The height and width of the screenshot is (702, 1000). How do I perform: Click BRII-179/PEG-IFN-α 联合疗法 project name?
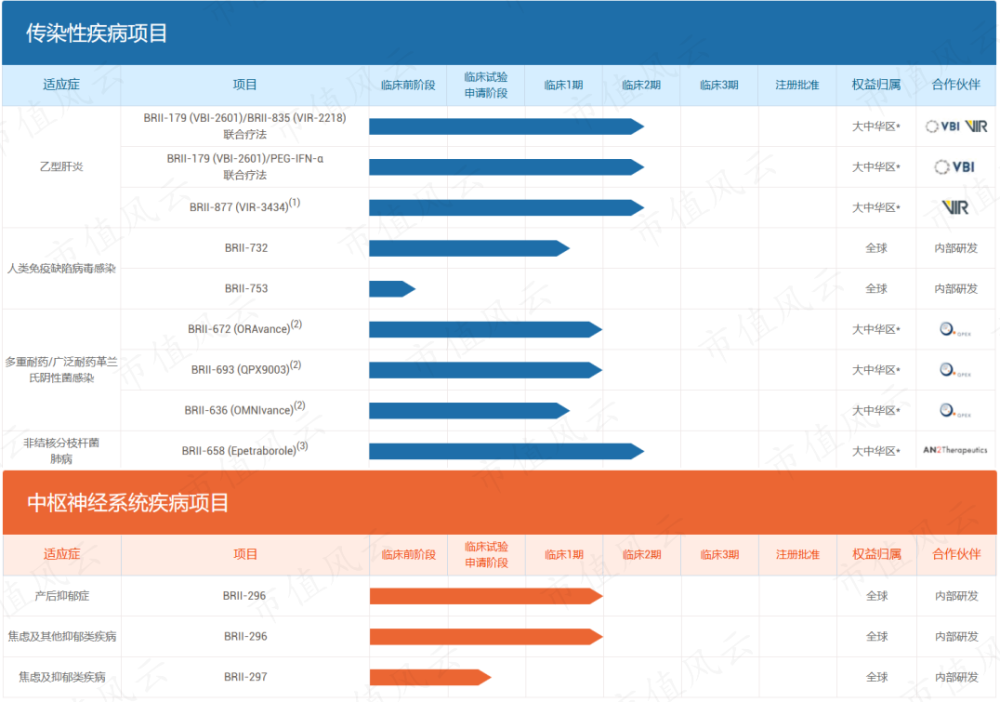point(245,166)
